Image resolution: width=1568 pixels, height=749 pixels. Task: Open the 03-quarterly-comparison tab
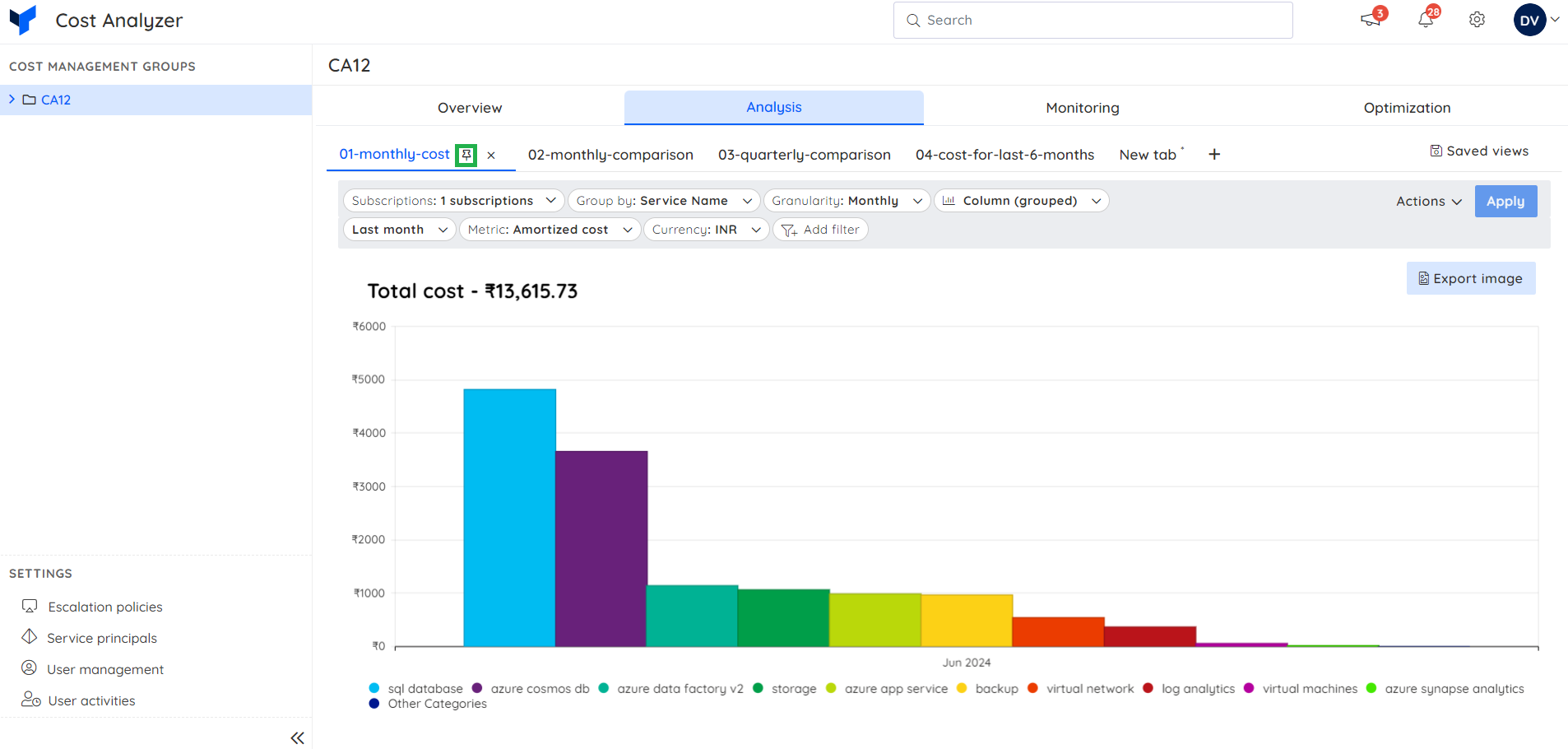coord(804,155)
